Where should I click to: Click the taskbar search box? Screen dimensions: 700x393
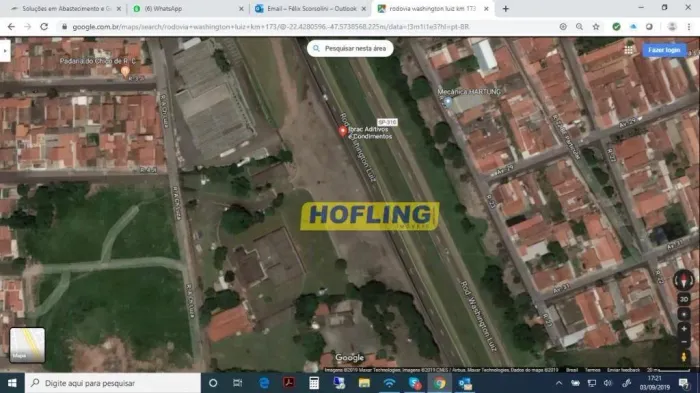pyautogui.click(x=112, y=383)
